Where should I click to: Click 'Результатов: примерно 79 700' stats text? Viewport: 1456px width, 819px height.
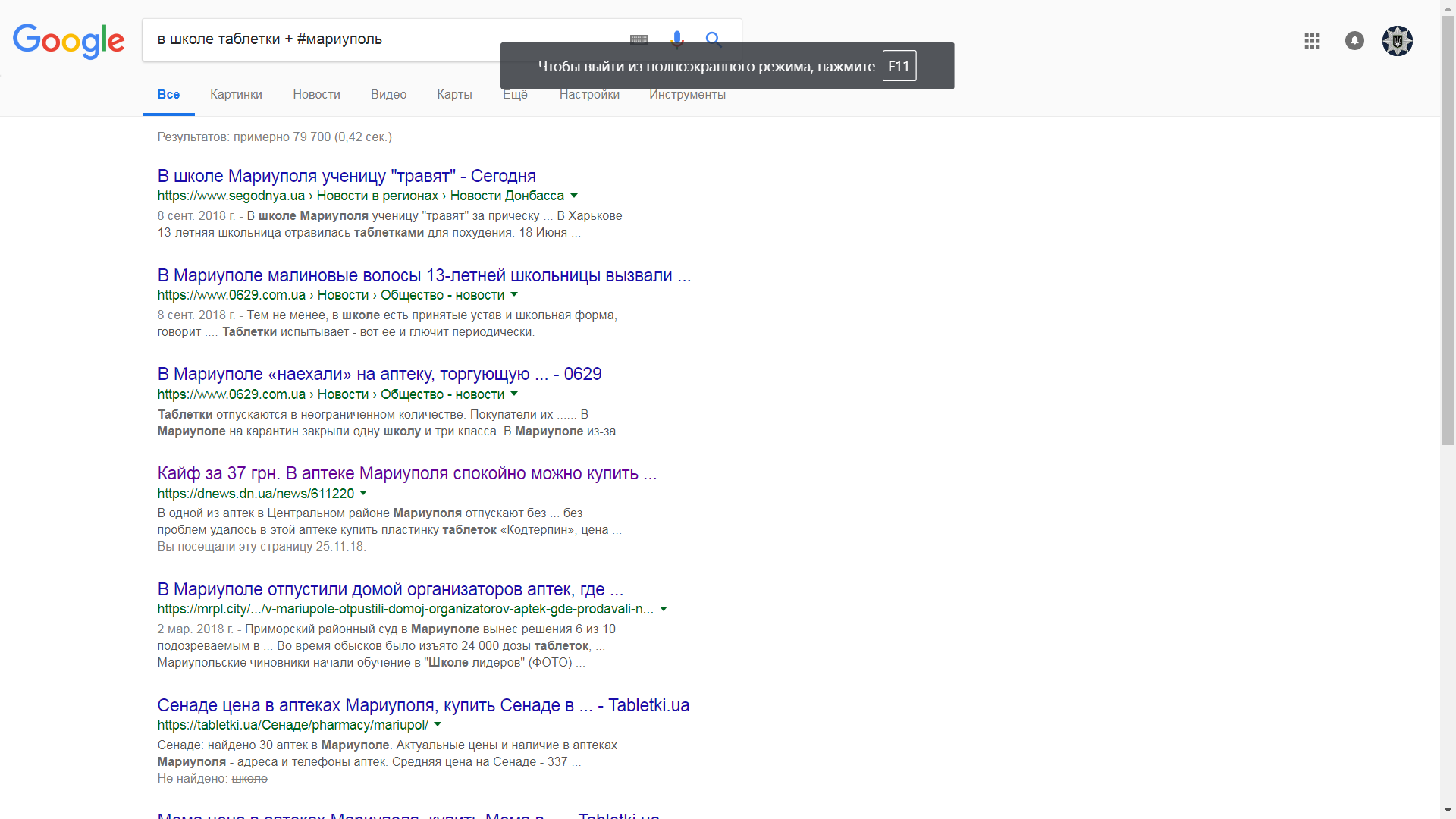(275, 137)
